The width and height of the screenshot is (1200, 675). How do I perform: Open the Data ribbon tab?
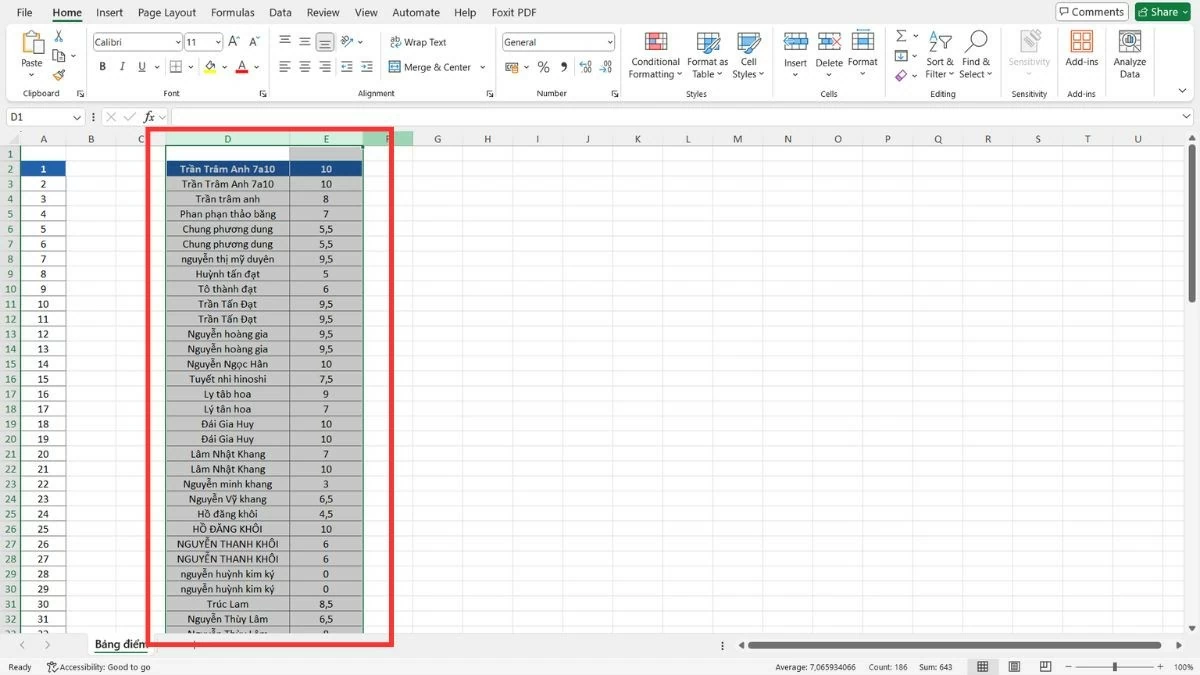[280, 12]
